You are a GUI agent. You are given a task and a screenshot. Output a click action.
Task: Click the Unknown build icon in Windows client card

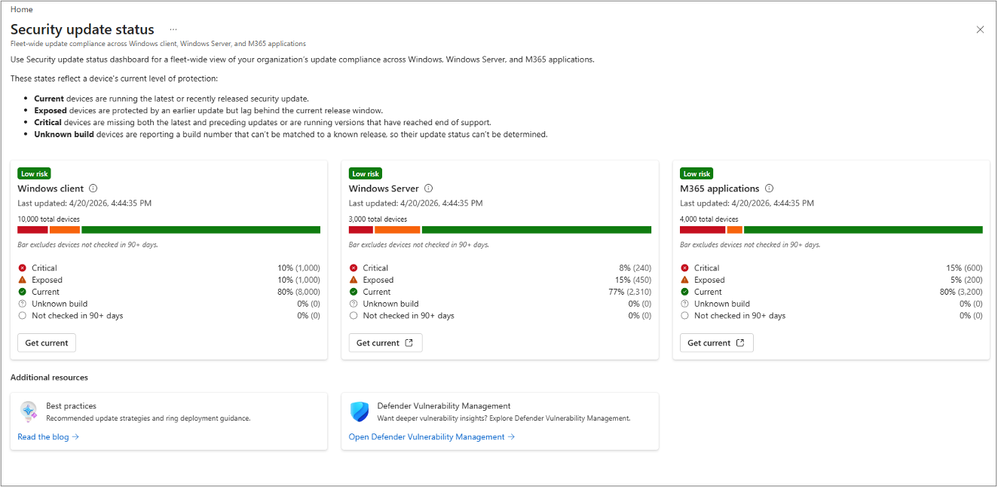point(22,304)
